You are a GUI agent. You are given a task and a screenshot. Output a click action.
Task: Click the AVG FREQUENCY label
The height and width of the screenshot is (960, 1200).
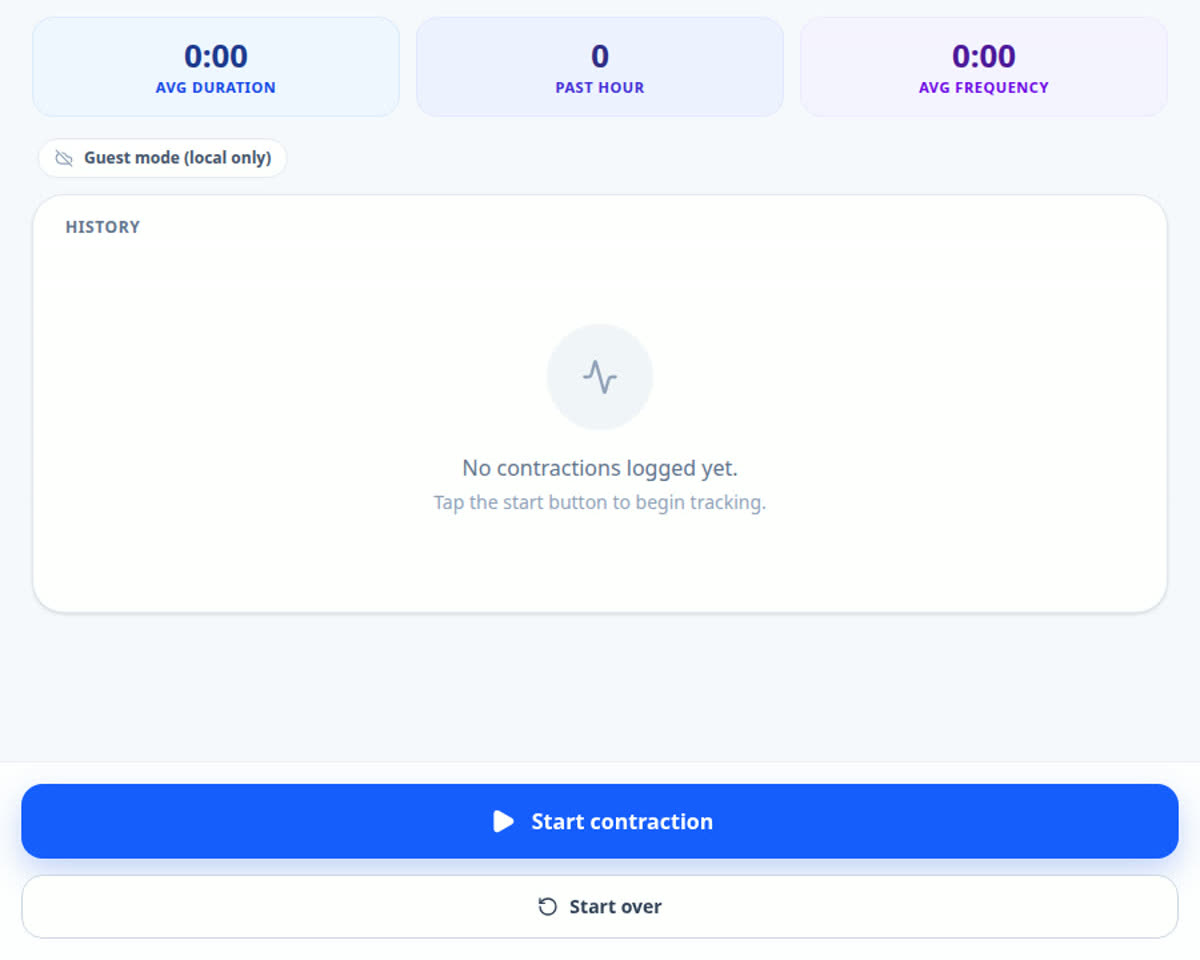coord(984,88)
